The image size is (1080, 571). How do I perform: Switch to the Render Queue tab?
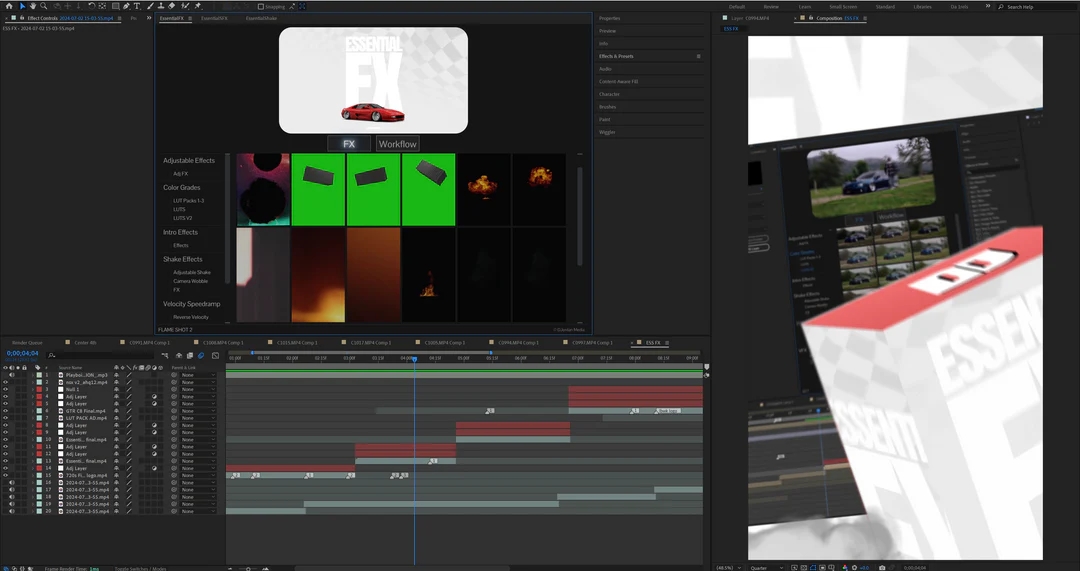click(27, 342)
